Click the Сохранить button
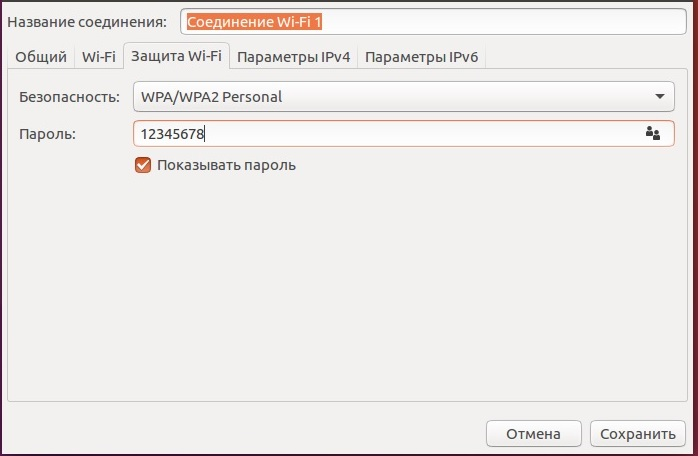Viewport: 698px width, 456px height. [638, 434]
